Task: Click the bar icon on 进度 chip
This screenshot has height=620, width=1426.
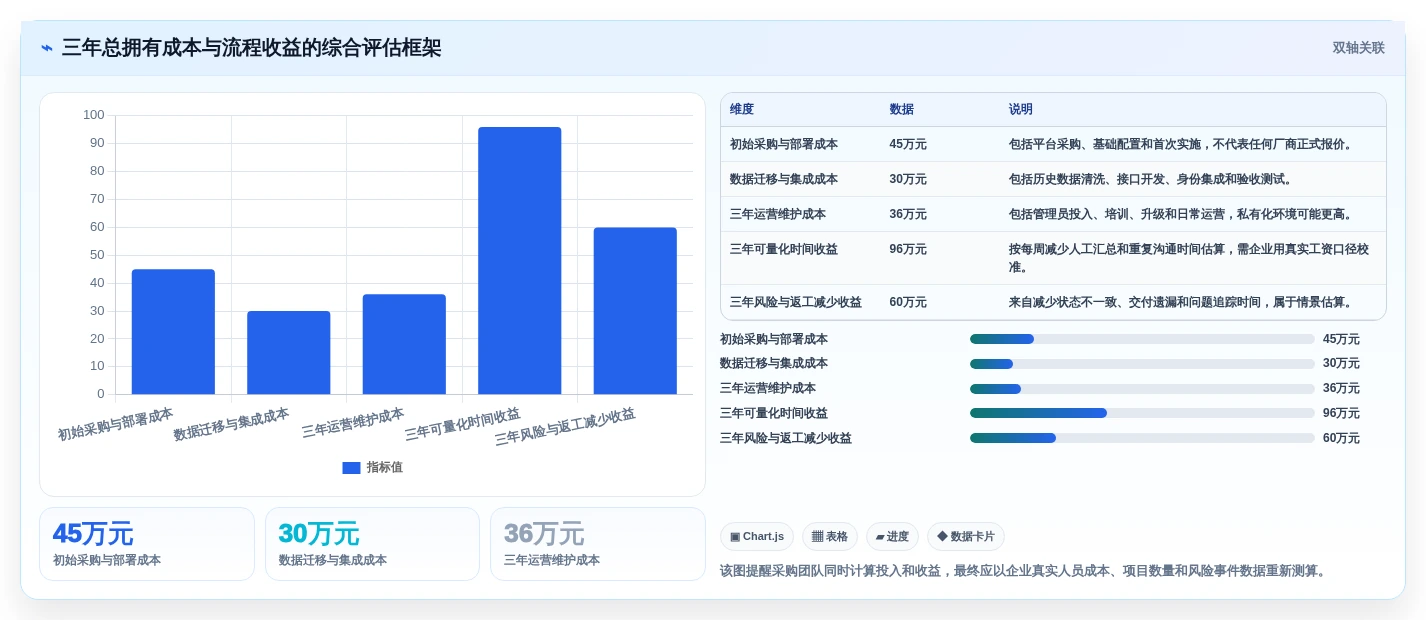Action: (880, 537)
